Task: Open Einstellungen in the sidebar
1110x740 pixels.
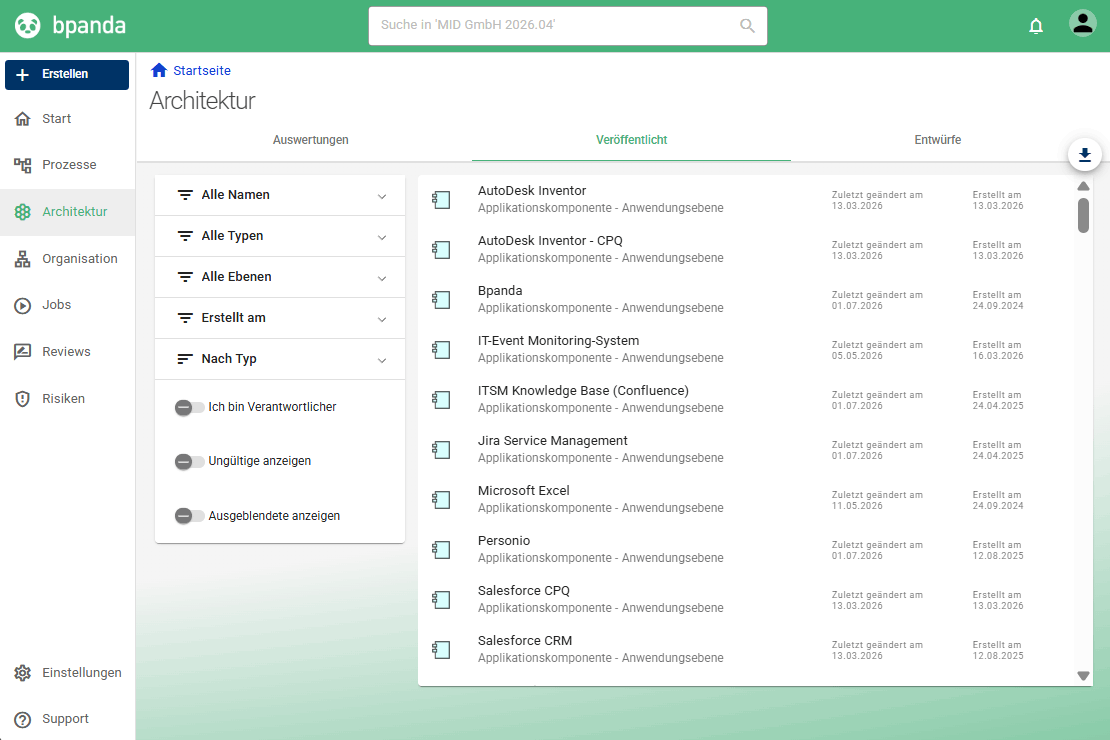Action: click(68, 673)
